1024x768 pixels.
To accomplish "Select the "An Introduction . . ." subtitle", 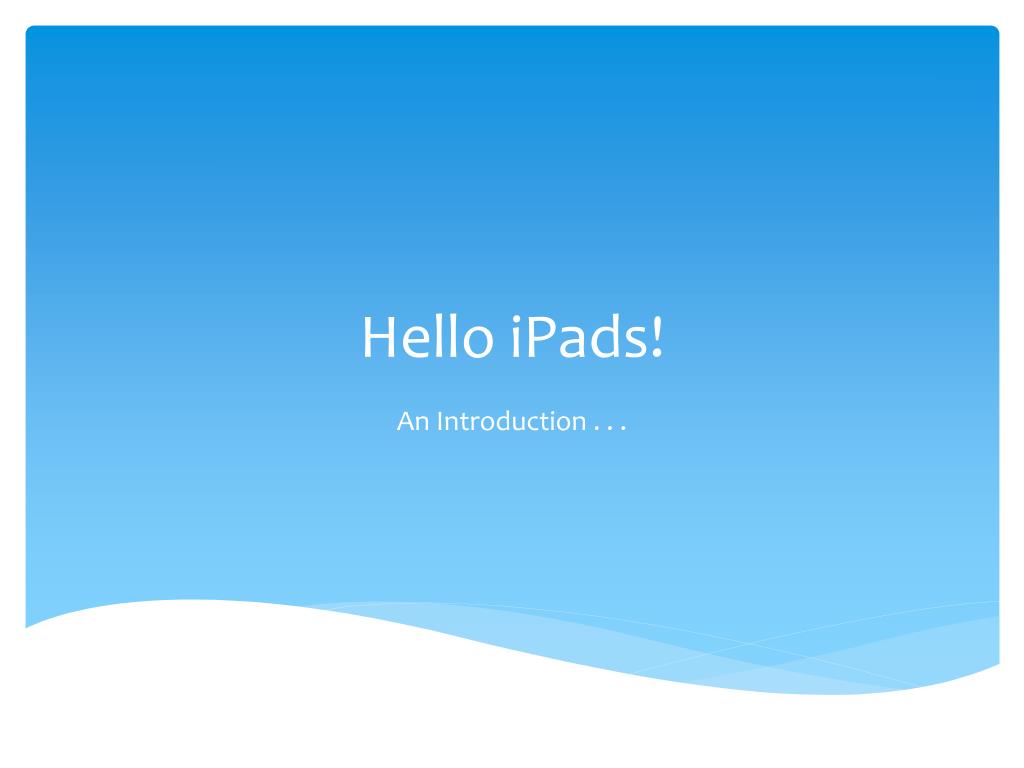I will 511,421.
